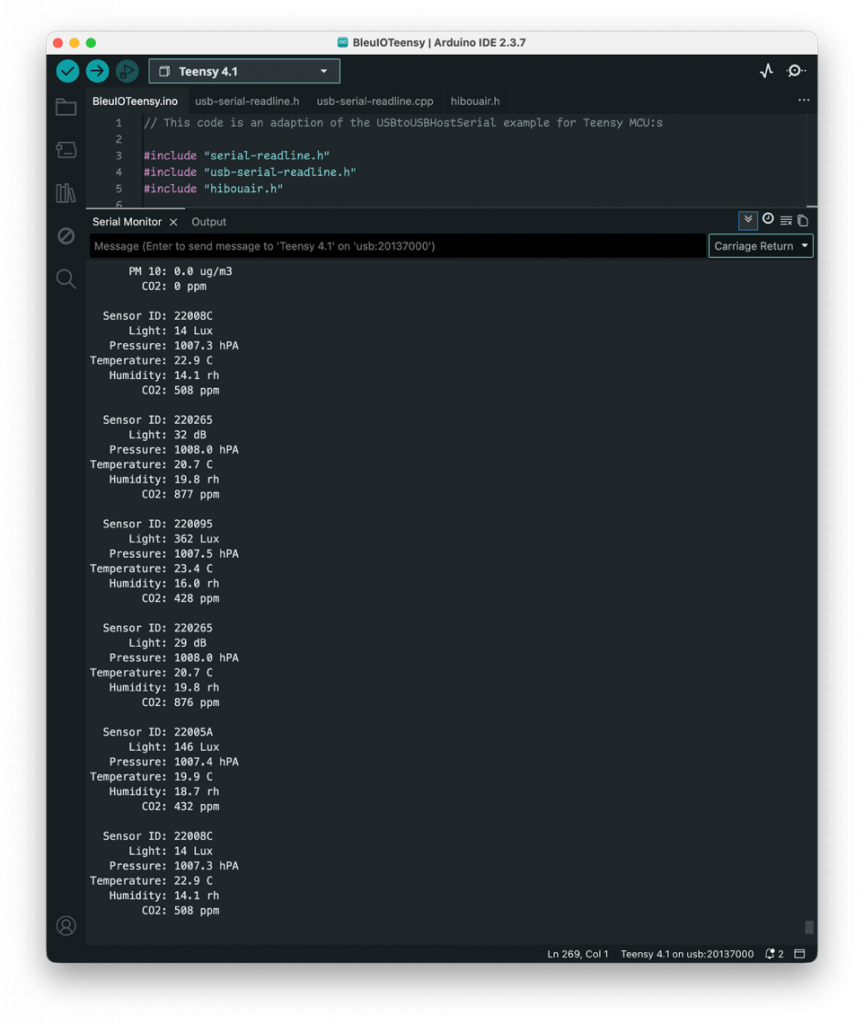Switch to the Output panel tab
This screenshot has height=1024, width=864.
pos(209,222)
